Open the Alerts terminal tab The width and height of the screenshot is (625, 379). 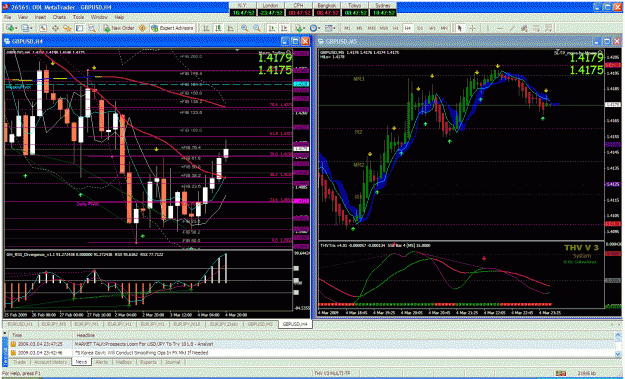click(102, 362)
